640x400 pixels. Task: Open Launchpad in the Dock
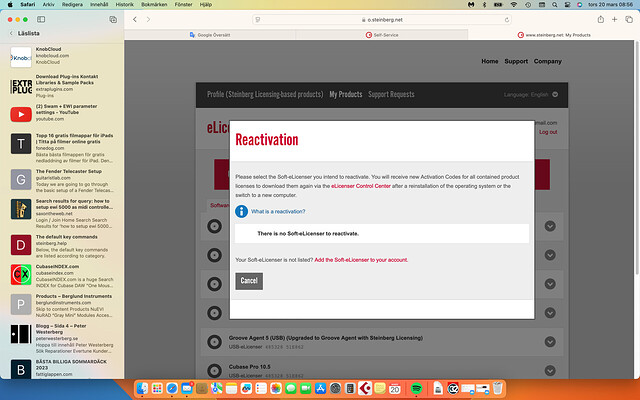(x=157, y=388)
